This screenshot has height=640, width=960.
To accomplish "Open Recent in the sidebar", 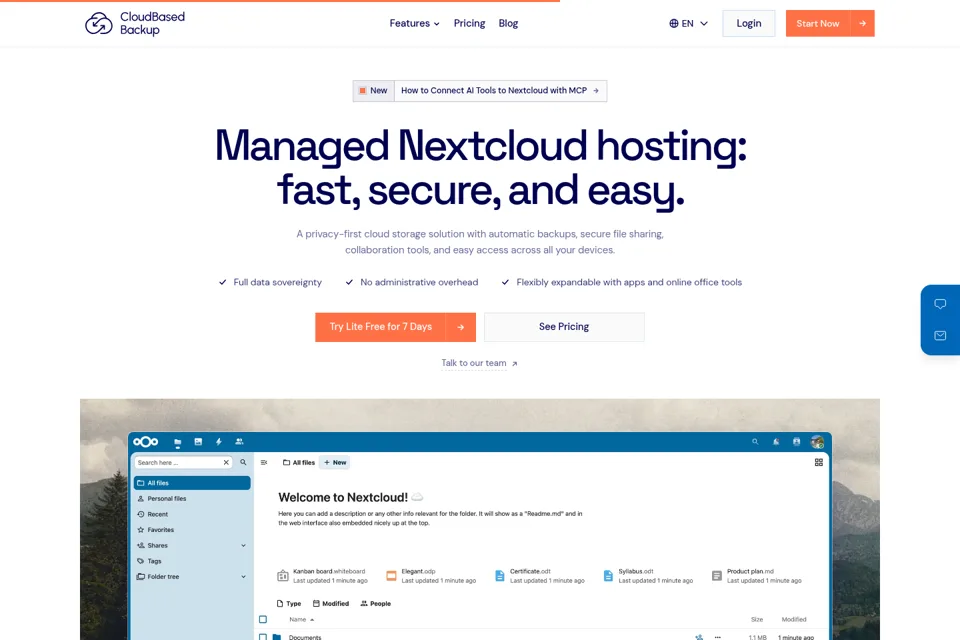I will click(x=192, y=514).
